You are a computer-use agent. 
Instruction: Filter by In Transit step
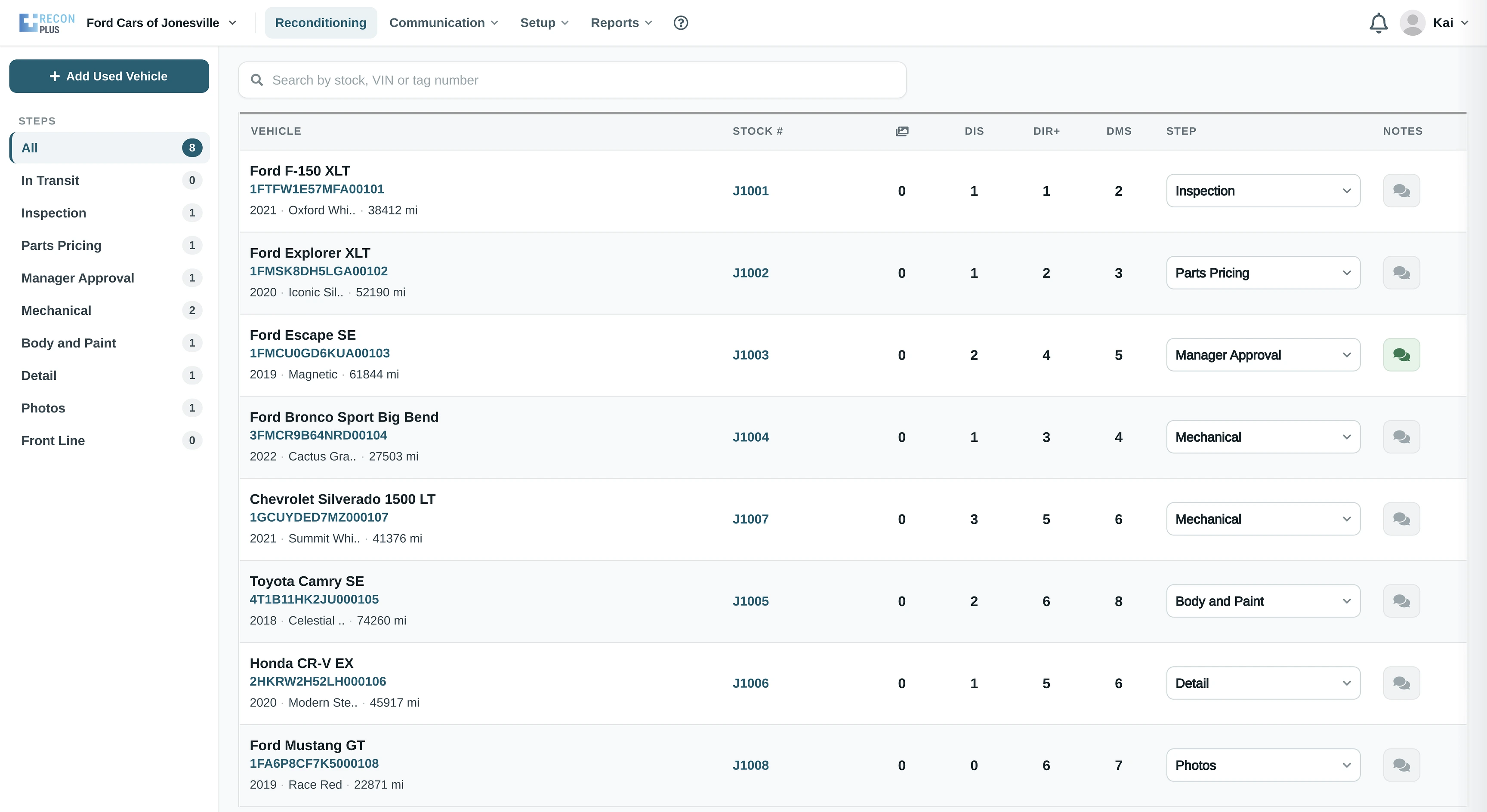click(109, 180)
